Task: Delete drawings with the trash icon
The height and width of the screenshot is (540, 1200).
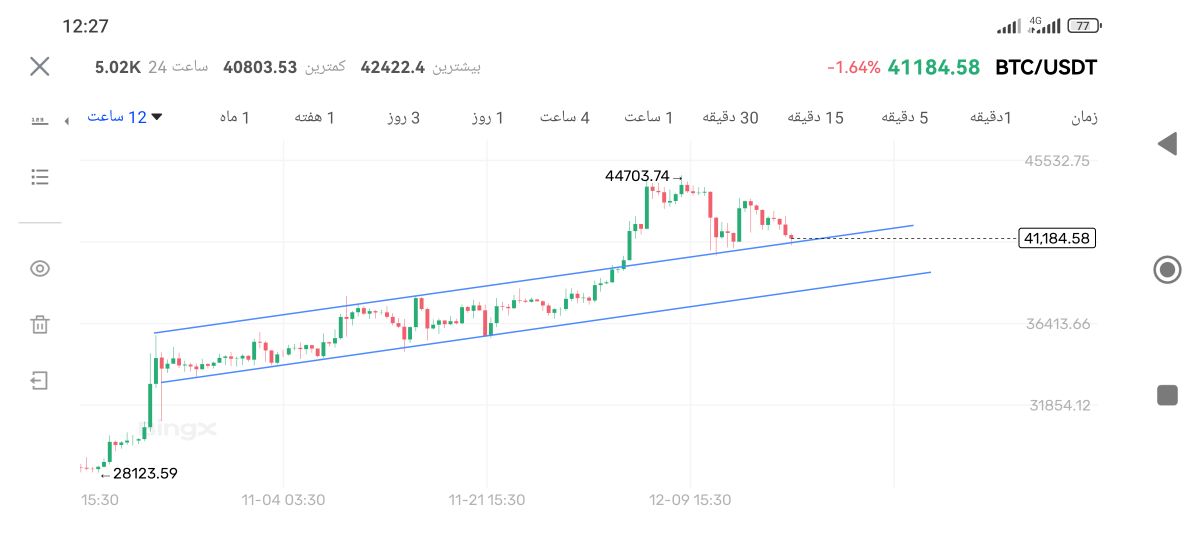Action: coord(40,324)
